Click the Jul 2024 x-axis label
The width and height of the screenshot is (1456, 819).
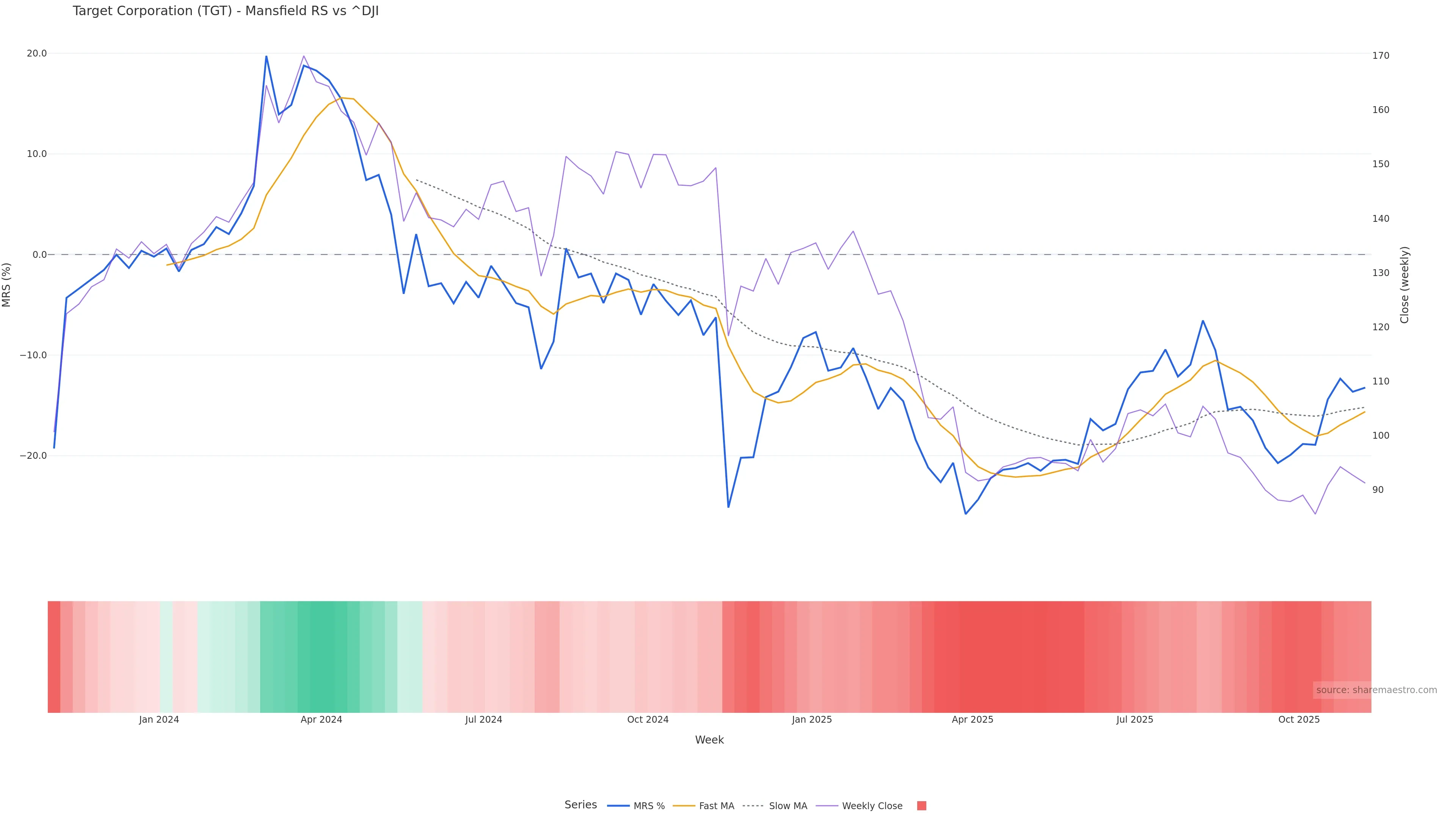(x=483, y=720)
